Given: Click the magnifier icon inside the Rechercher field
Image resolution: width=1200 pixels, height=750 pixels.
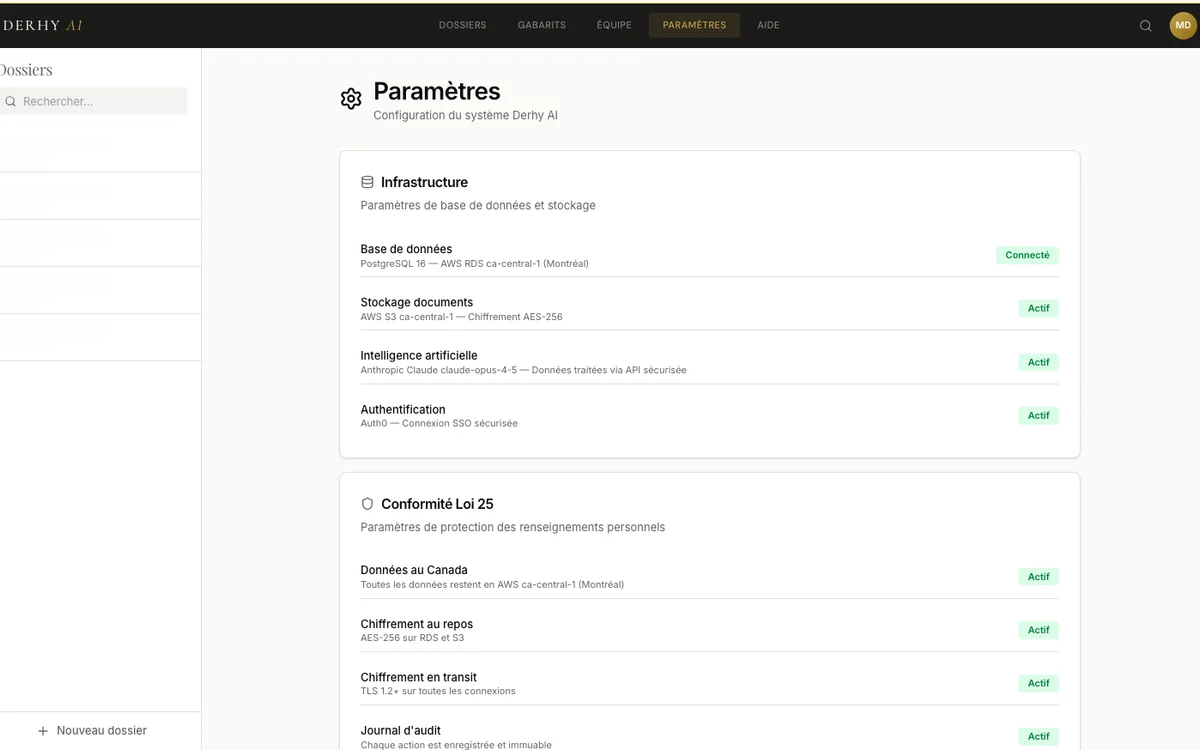Looking at the screenshot, I should (x=10, y=101).
